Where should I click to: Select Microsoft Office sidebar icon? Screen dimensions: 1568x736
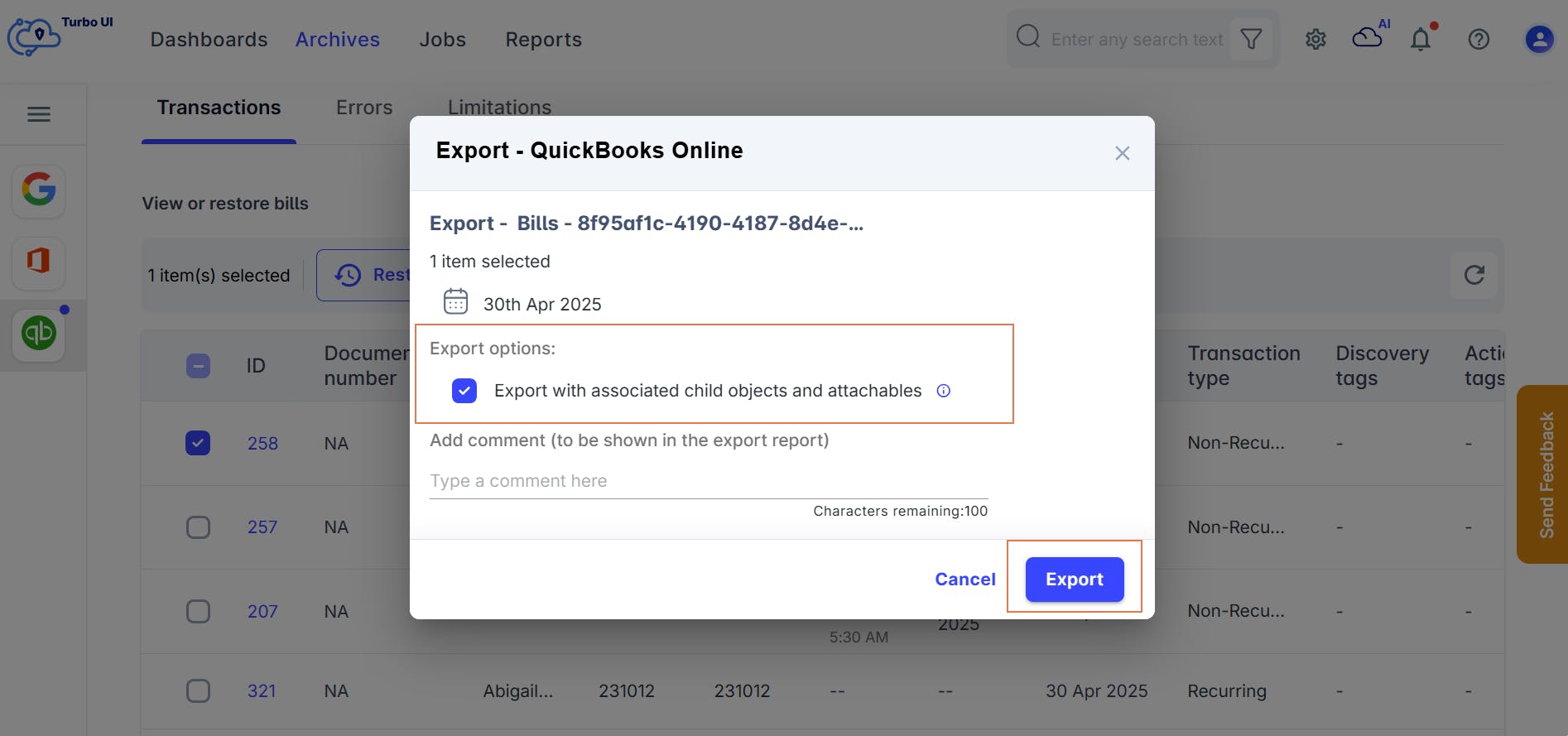(39, 262)
